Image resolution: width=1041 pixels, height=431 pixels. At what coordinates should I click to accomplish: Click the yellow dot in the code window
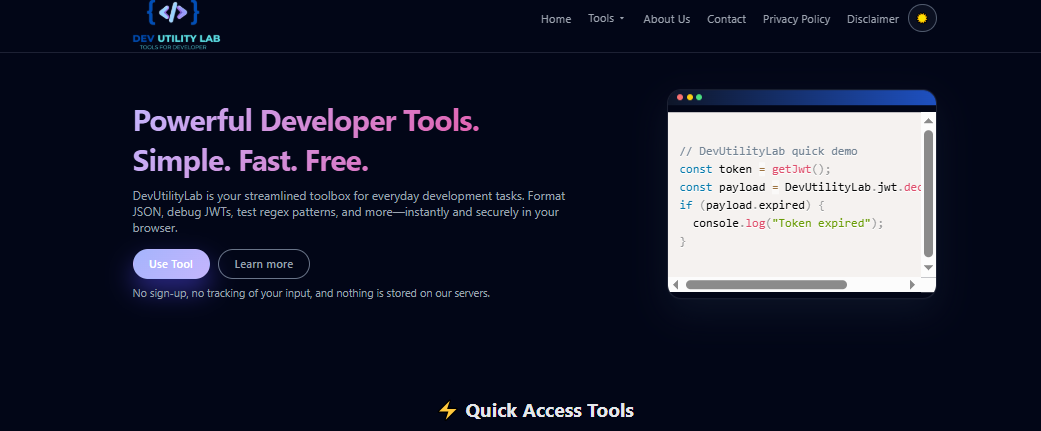click(x=690, y=98)
